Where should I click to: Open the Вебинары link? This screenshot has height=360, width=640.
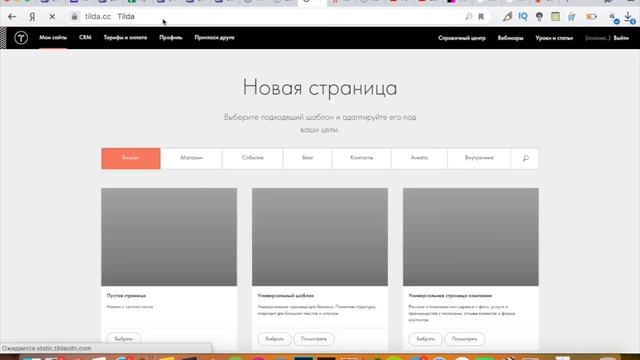pyautogui.click(x=510, y=38)
